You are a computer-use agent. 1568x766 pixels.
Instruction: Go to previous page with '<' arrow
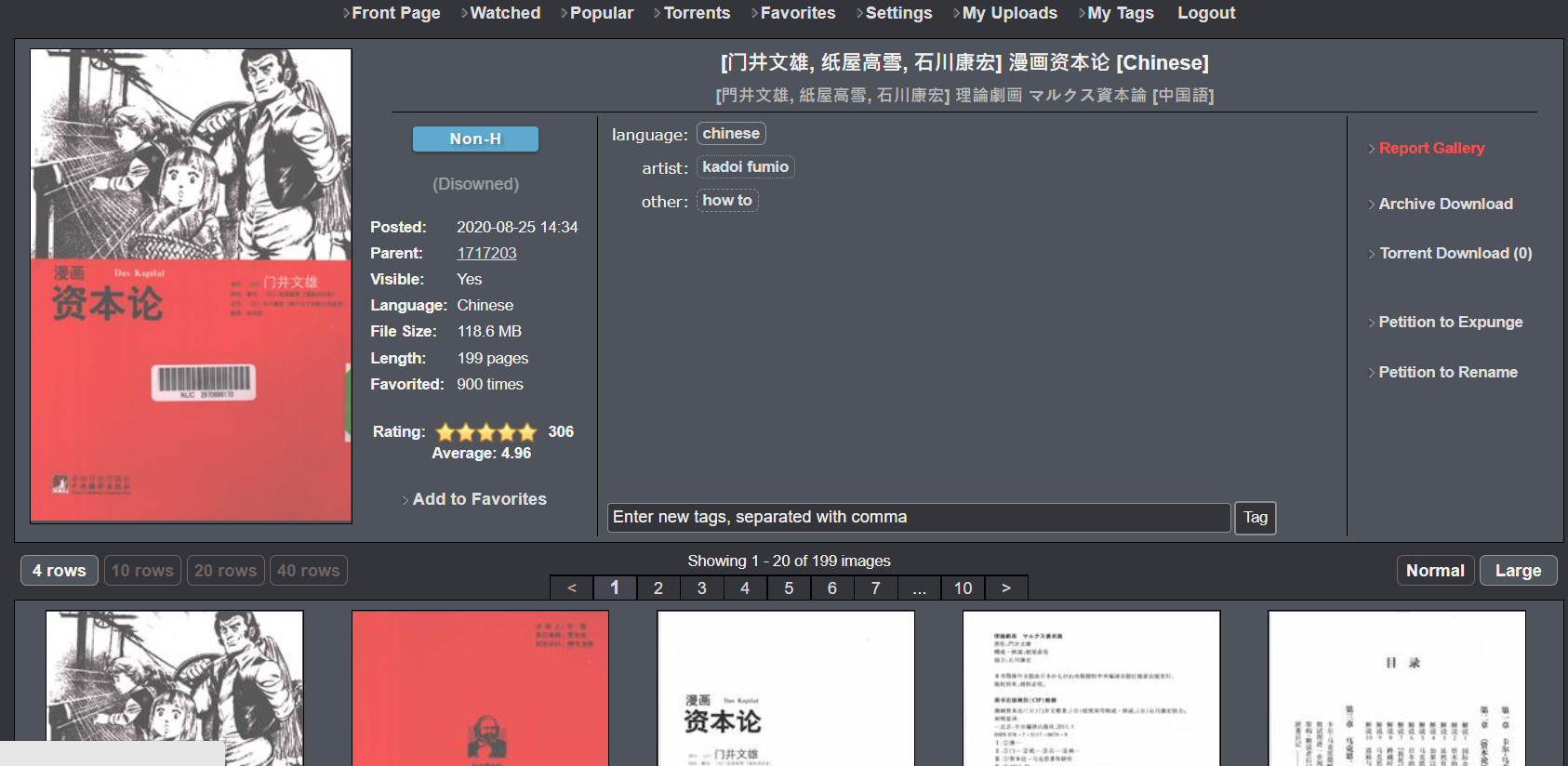tap(572, 588)
